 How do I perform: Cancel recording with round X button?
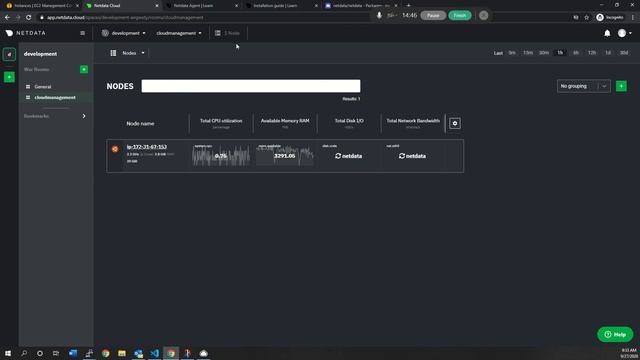tap(484, 16)
